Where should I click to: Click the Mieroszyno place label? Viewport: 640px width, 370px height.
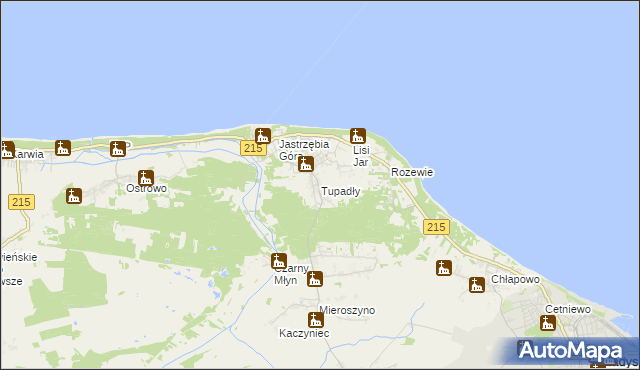point(347,310)
